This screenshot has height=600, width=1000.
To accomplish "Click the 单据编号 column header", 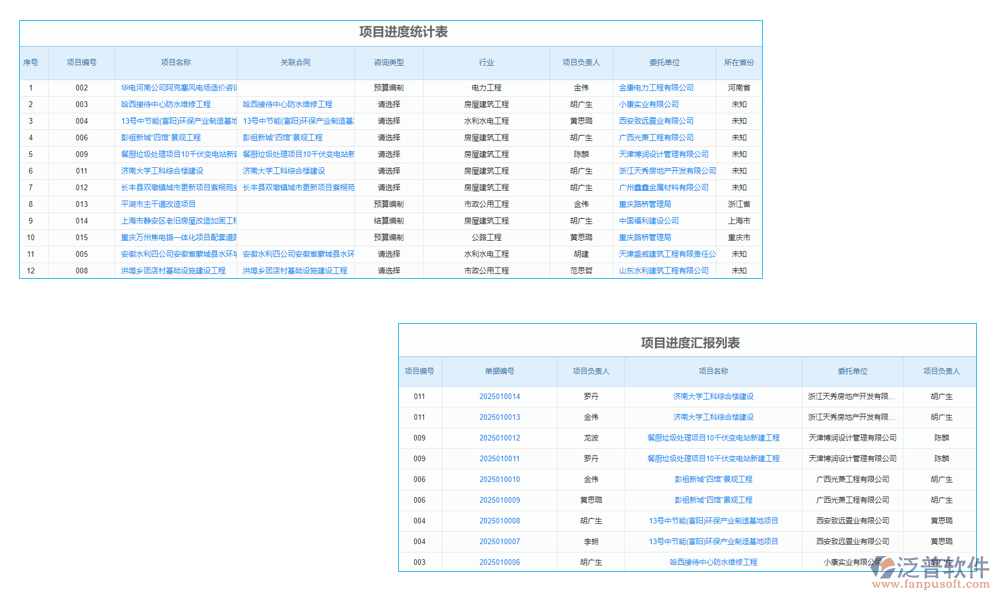I will click(x=500, y=371).
